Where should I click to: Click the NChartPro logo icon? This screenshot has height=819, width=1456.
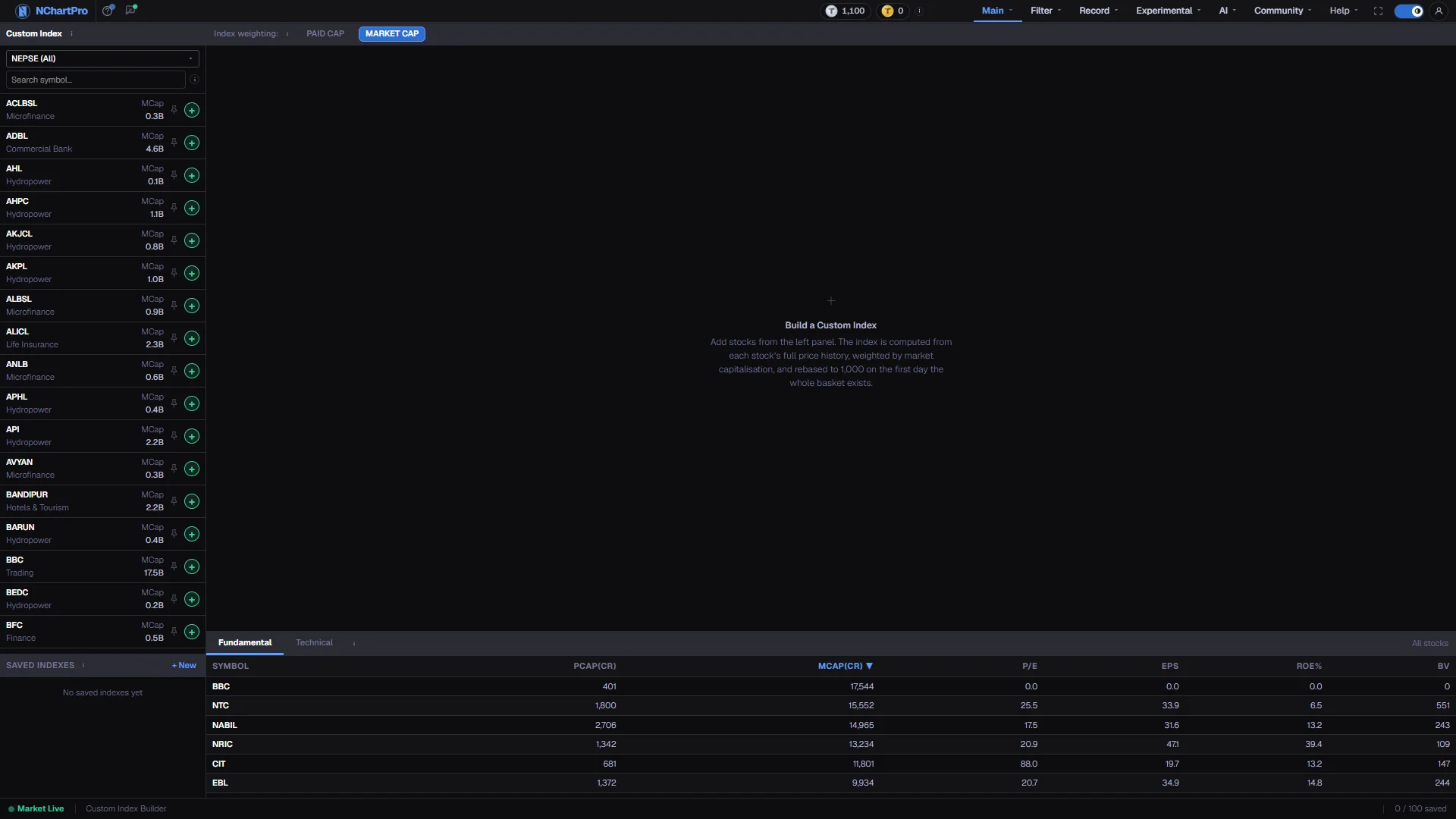point(23,11)
